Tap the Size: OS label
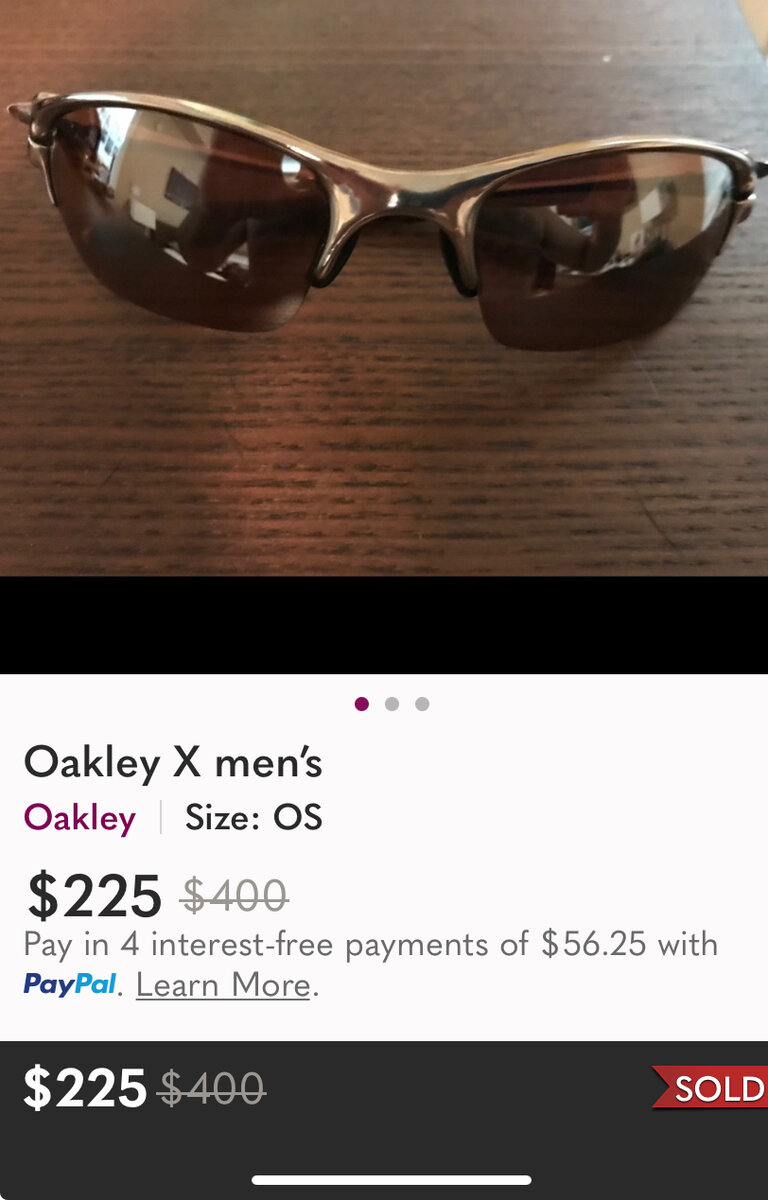This screenshot has height=1200, width=768. tap(254, 818)
